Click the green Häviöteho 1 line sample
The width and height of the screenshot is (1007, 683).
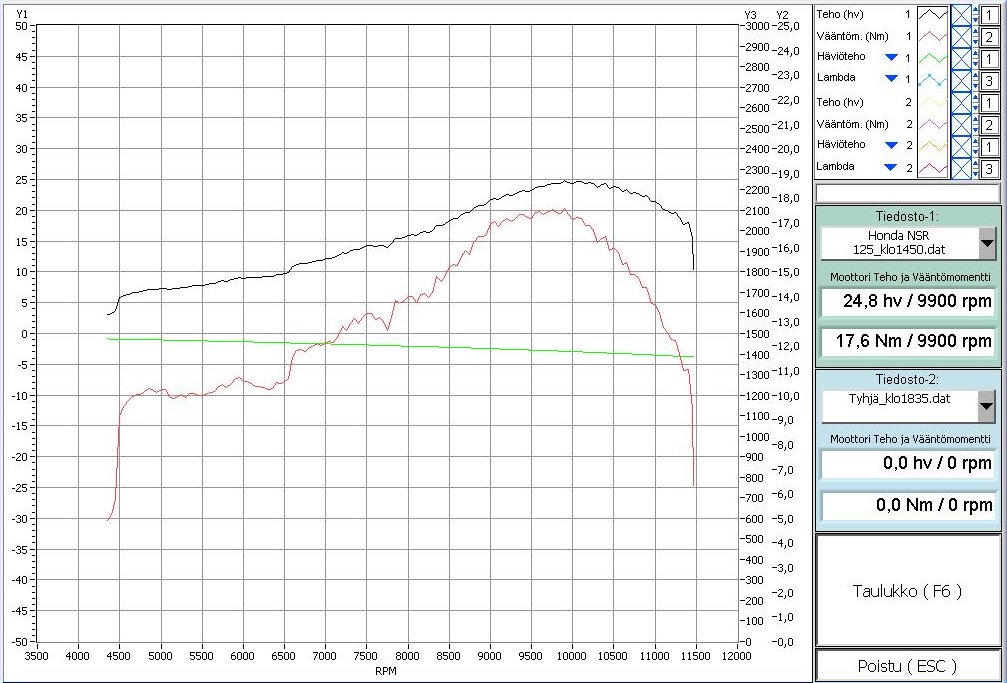[933, 59]
